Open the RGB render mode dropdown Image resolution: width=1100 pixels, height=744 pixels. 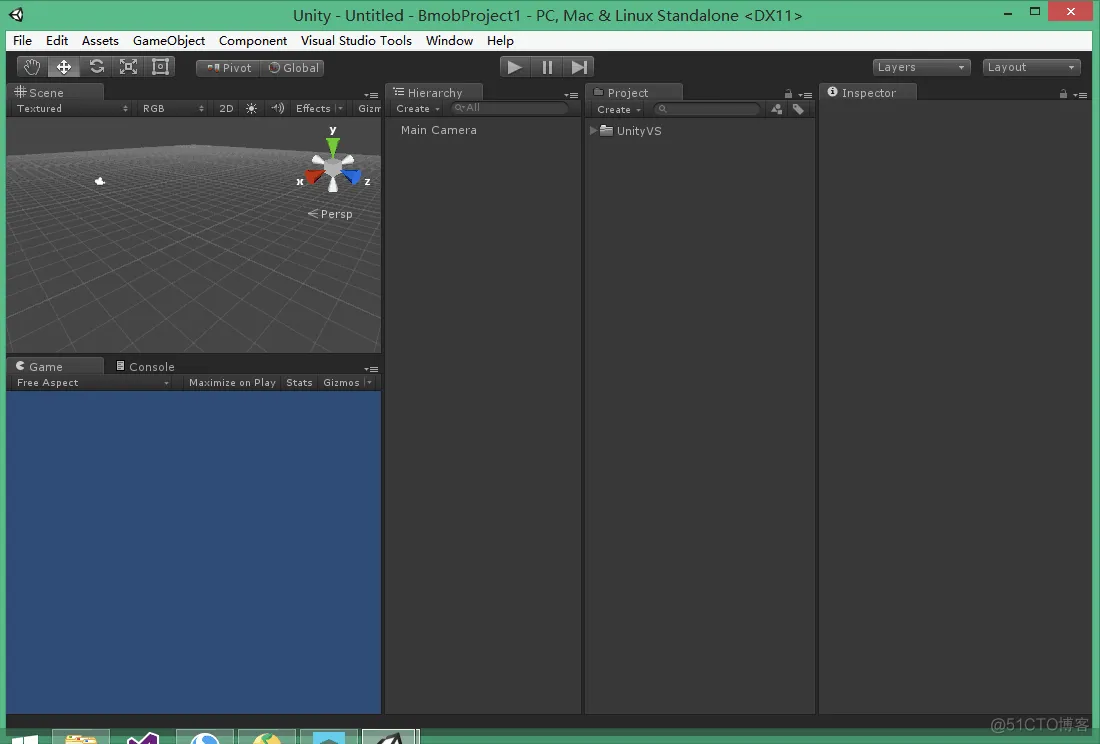pyautogui.click(x=173, y=109)
